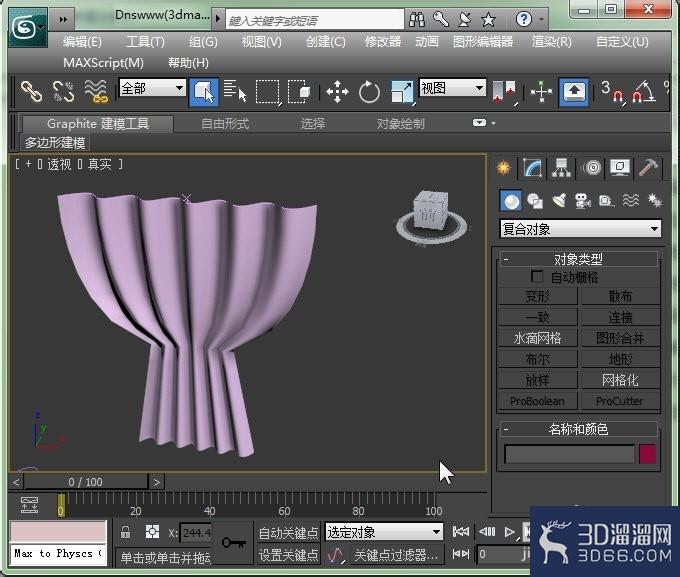Select the Geometry create category

pyautogui.click(x=511, y=201)
